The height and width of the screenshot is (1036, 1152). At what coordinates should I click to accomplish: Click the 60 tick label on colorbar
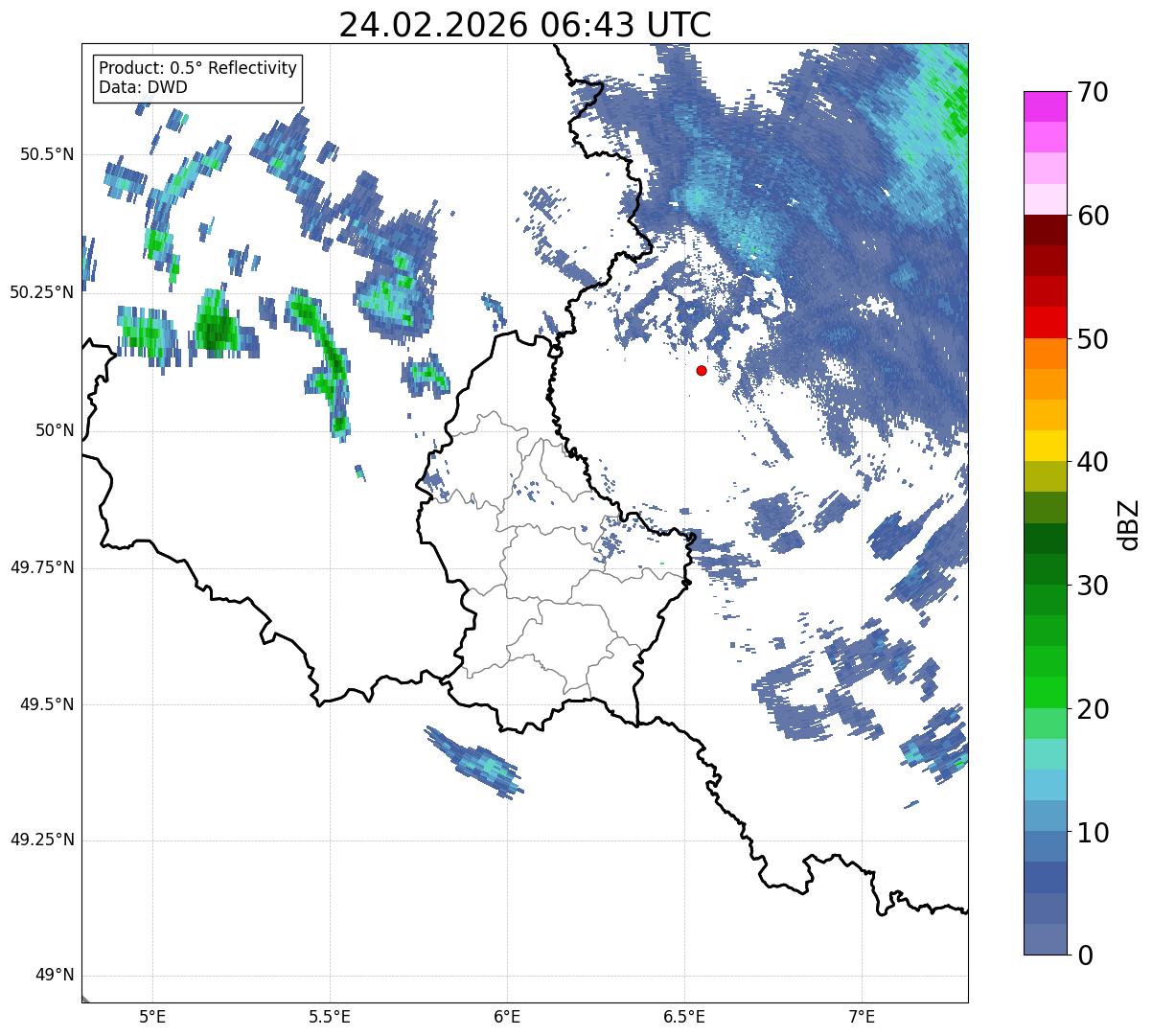[x=1093, y=216]
